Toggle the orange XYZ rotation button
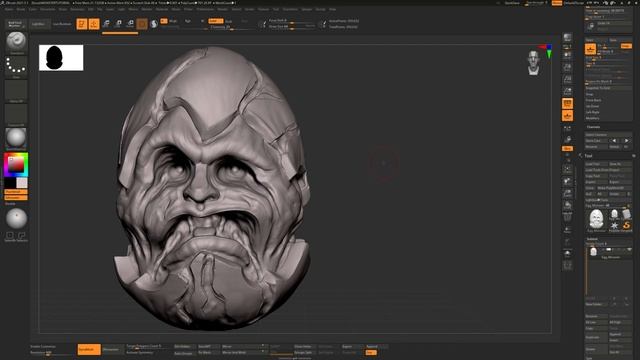Image resolution: width=640 pixels, height=360 pixels. click(567, 149)
